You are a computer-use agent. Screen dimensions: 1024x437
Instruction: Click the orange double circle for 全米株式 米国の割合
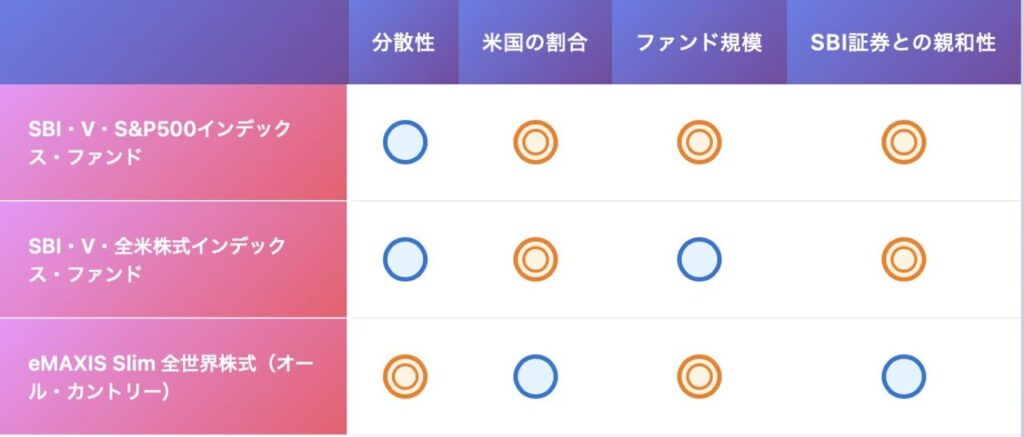click(536, 259)
